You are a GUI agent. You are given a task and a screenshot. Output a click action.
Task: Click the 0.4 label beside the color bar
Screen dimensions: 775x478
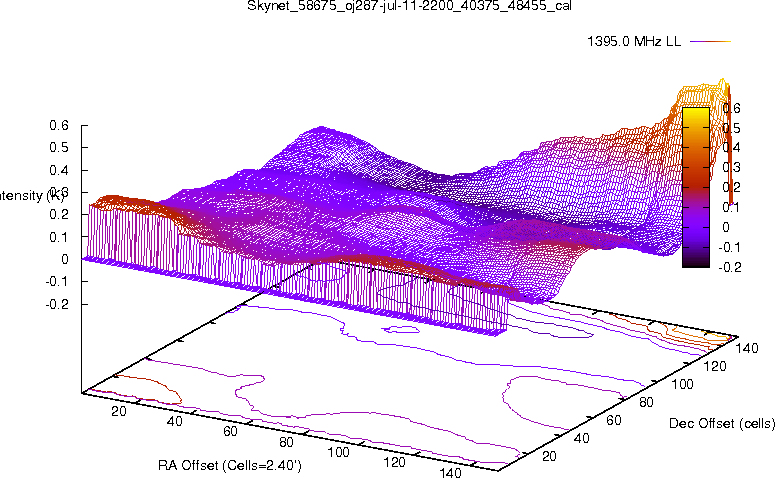pyautogui.click(x=732, y=147)
